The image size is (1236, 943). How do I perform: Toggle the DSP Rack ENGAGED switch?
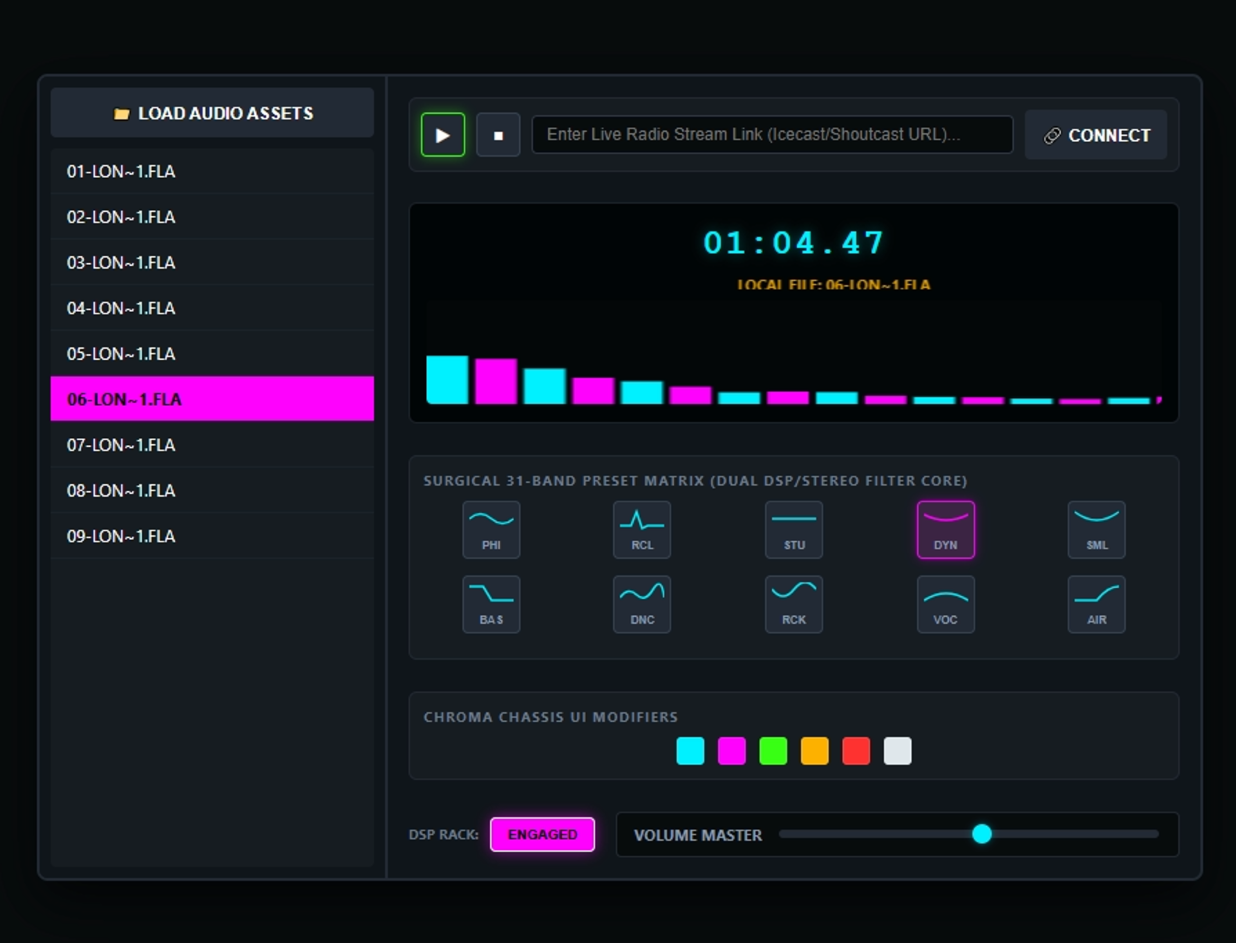pos(542,834)
